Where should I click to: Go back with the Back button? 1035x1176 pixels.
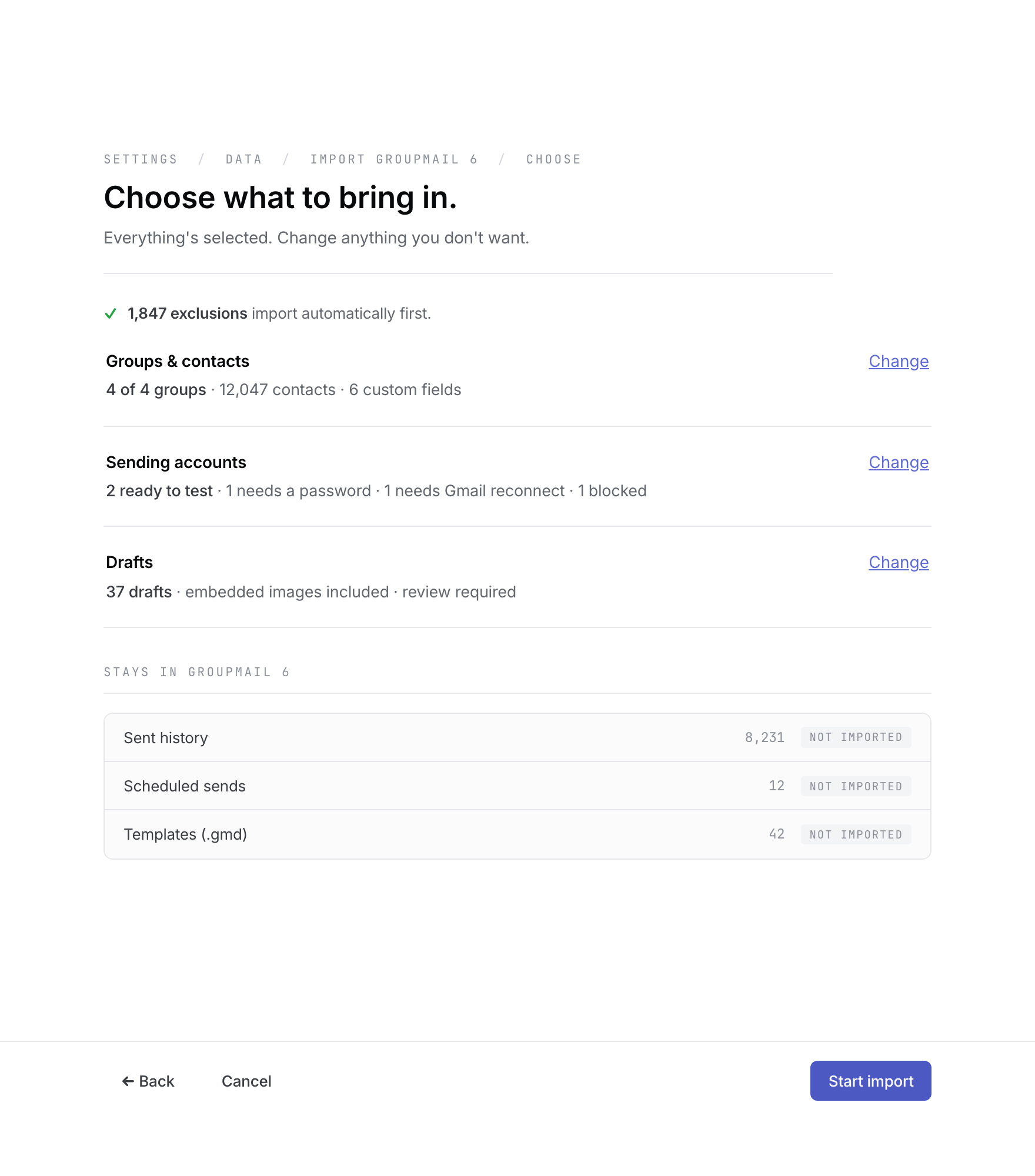[x=148, y=1081]
